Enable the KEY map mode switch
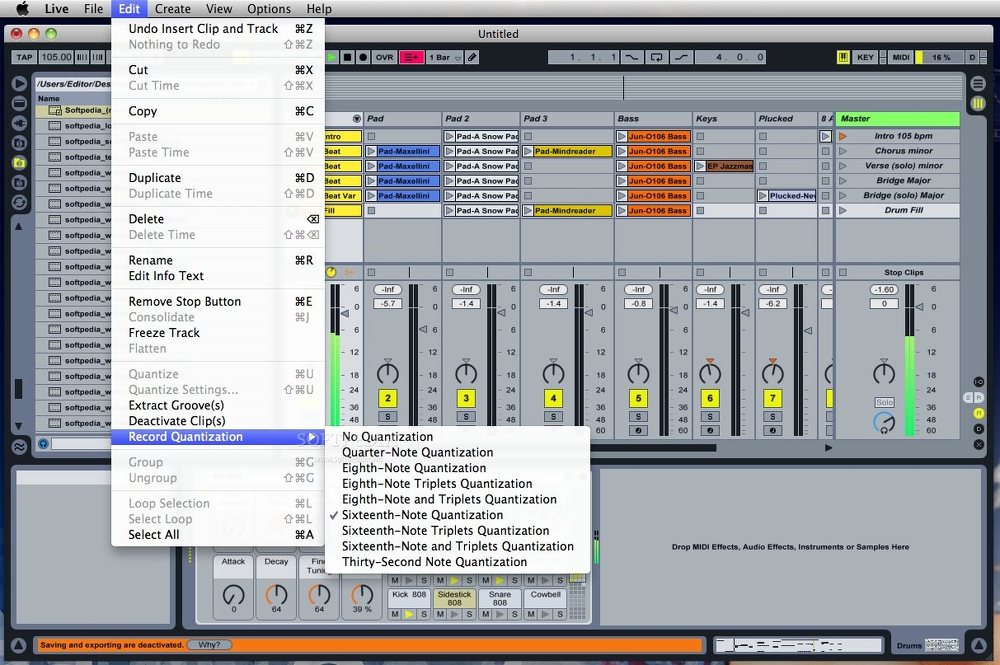Viewport: 1000px width, 665px height. [x=866, y=58]
